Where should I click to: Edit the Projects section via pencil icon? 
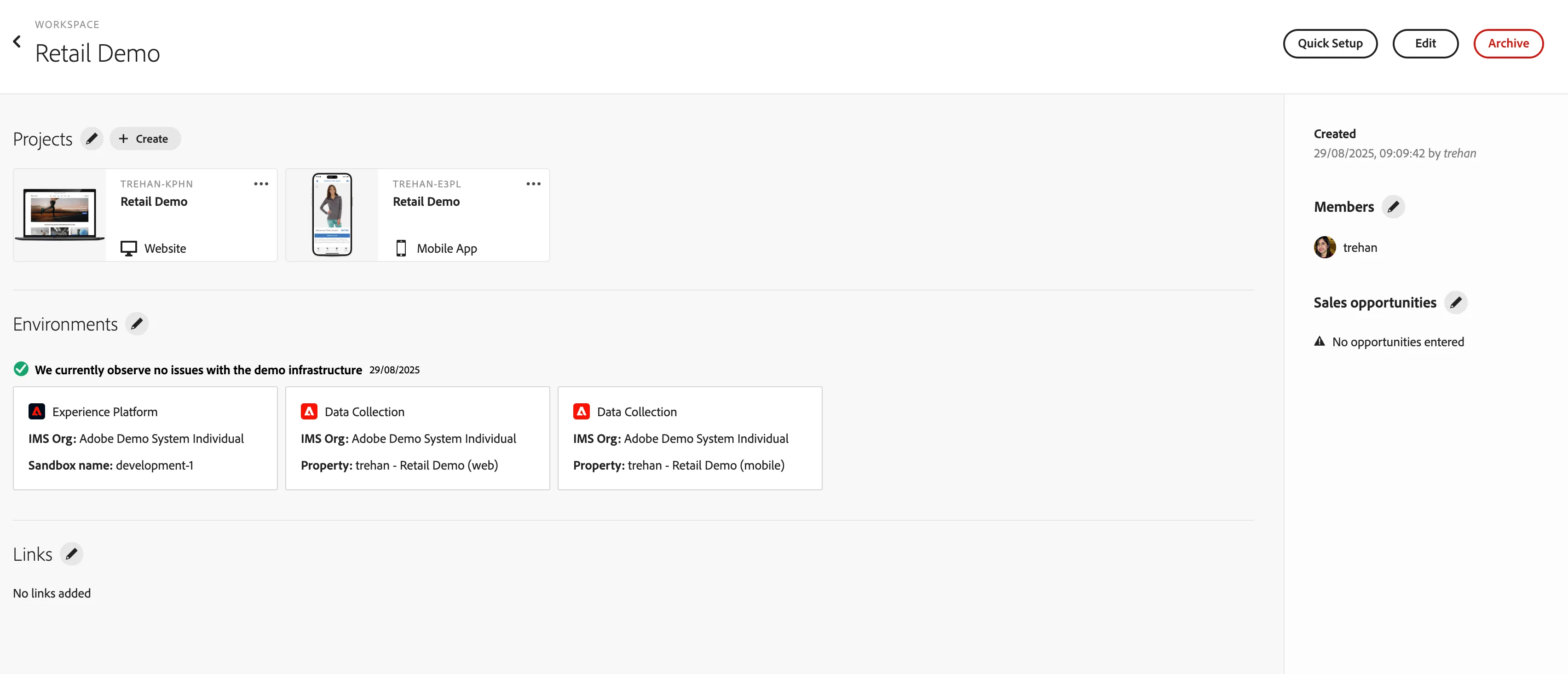tap(91, 139)
